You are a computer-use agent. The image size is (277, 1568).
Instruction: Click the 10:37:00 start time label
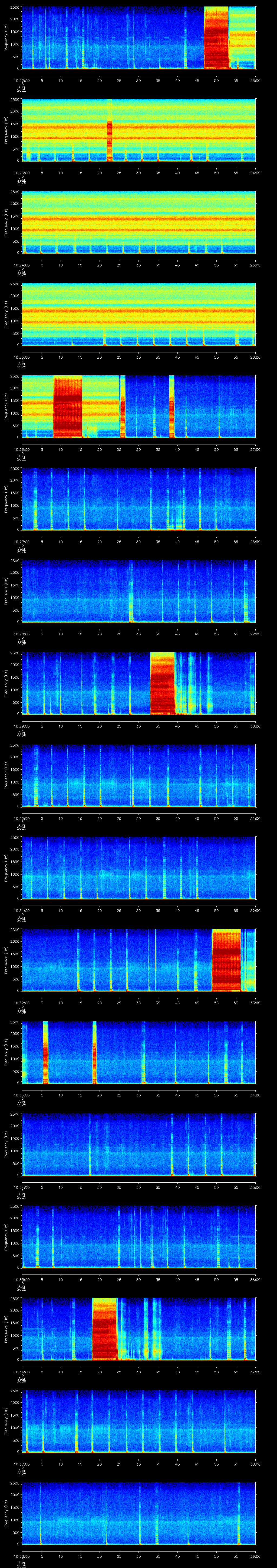(21, 1464)
